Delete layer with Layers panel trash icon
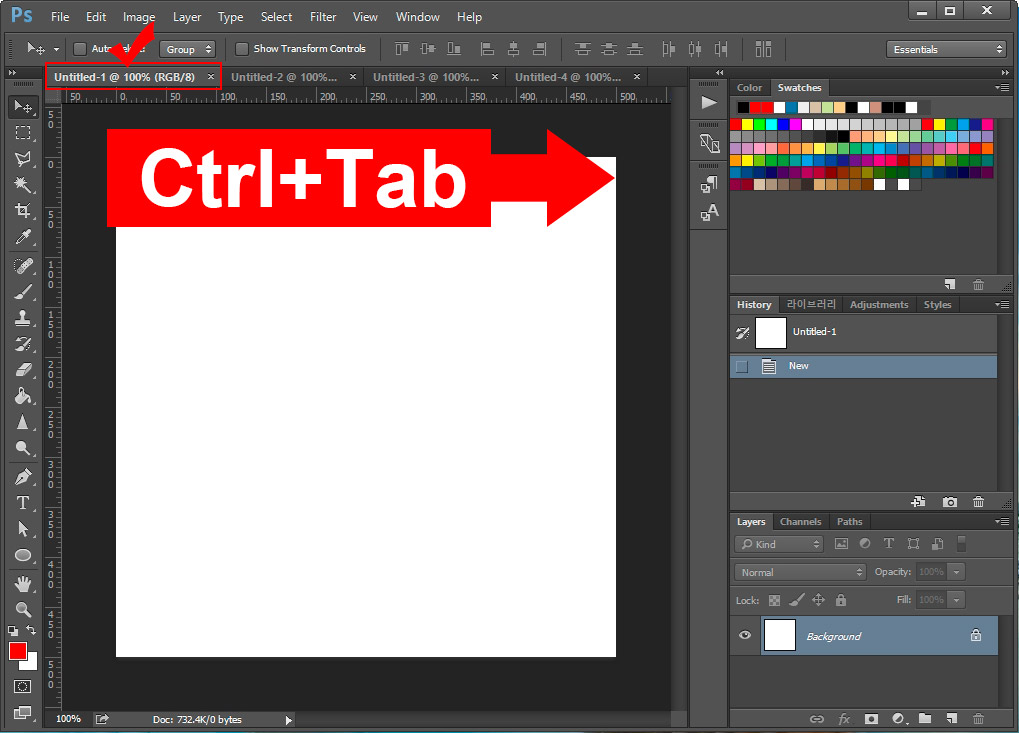The height and width of the screenshot is (733, 1019). click(978, 718)
